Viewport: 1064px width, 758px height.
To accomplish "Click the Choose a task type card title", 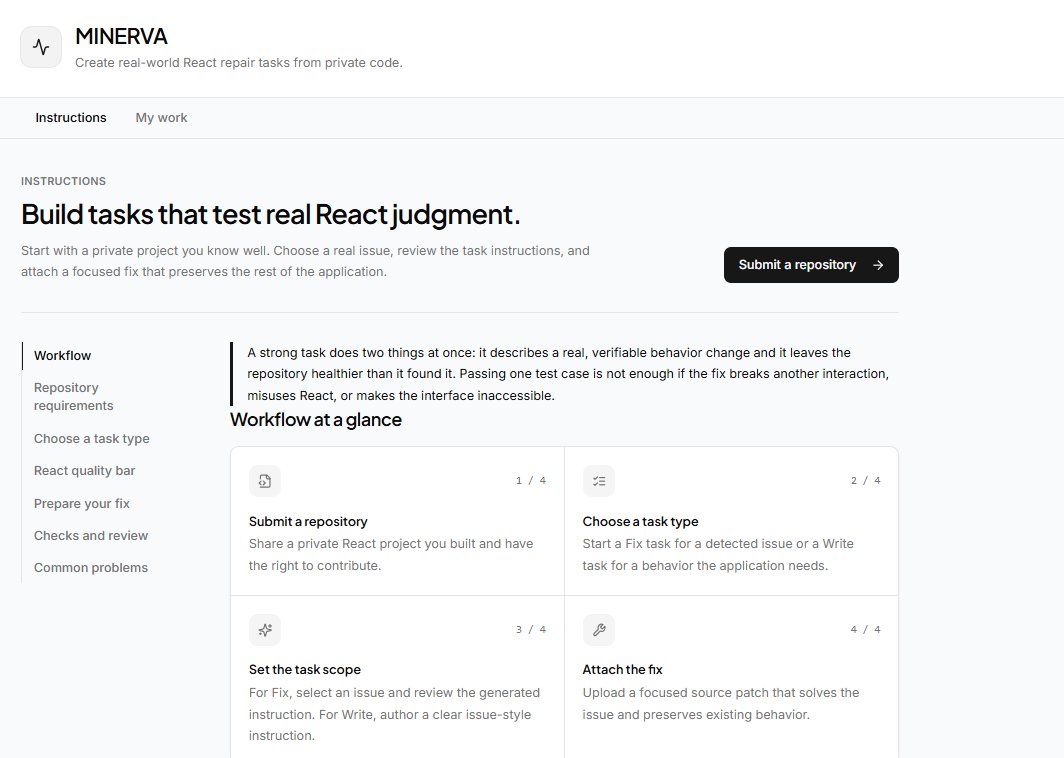I will (x=641, y=522).
